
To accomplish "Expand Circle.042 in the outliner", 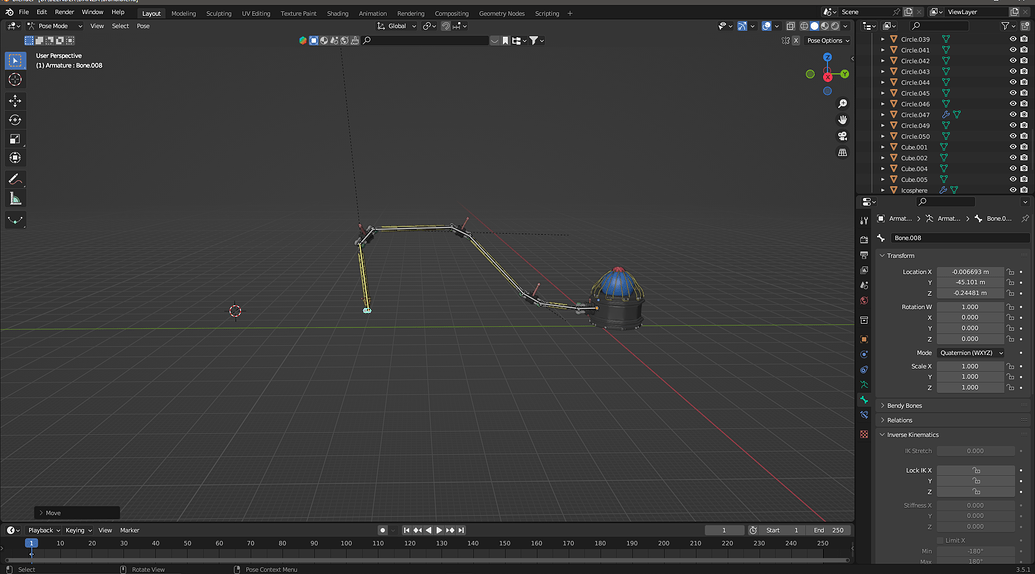I will pos(883,61).
